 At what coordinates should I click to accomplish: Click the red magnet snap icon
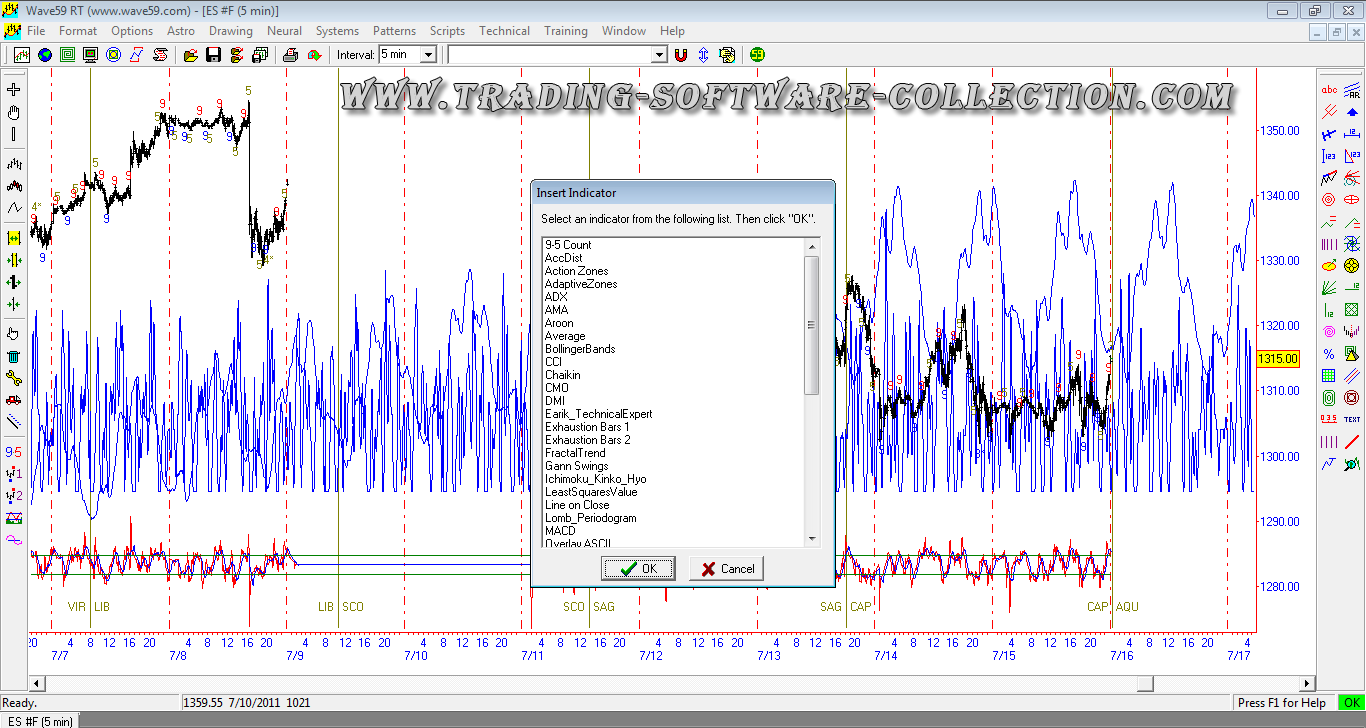tap(681, 55)
